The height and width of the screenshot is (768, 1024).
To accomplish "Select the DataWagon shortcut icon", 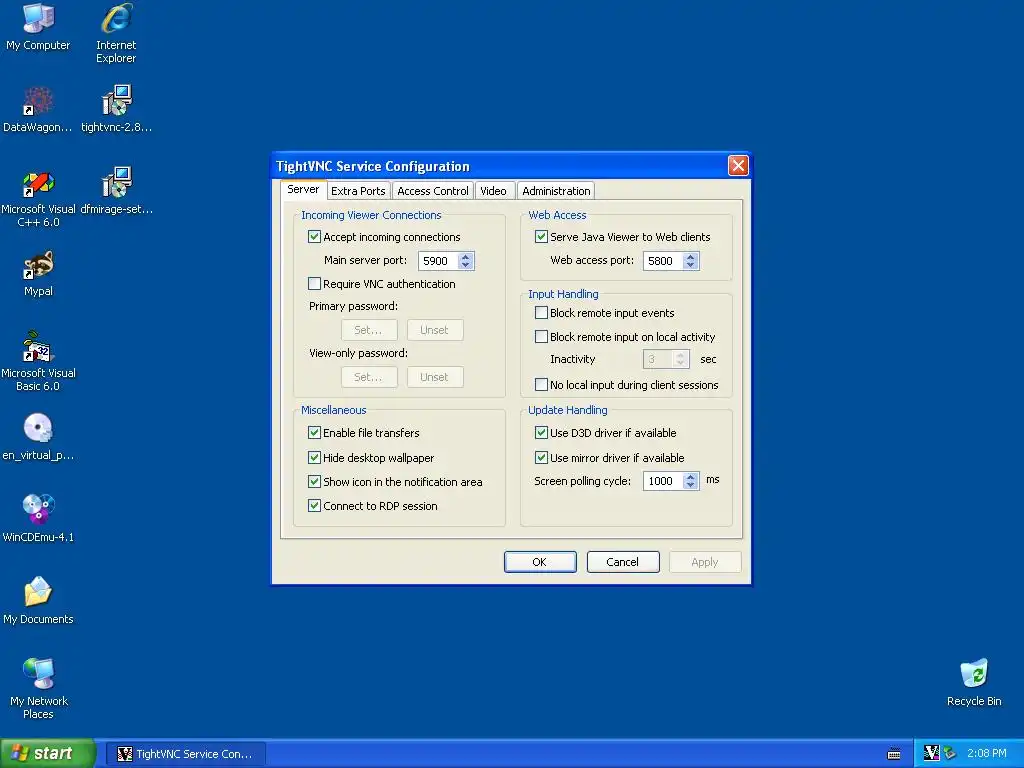I will click(38, 108).
